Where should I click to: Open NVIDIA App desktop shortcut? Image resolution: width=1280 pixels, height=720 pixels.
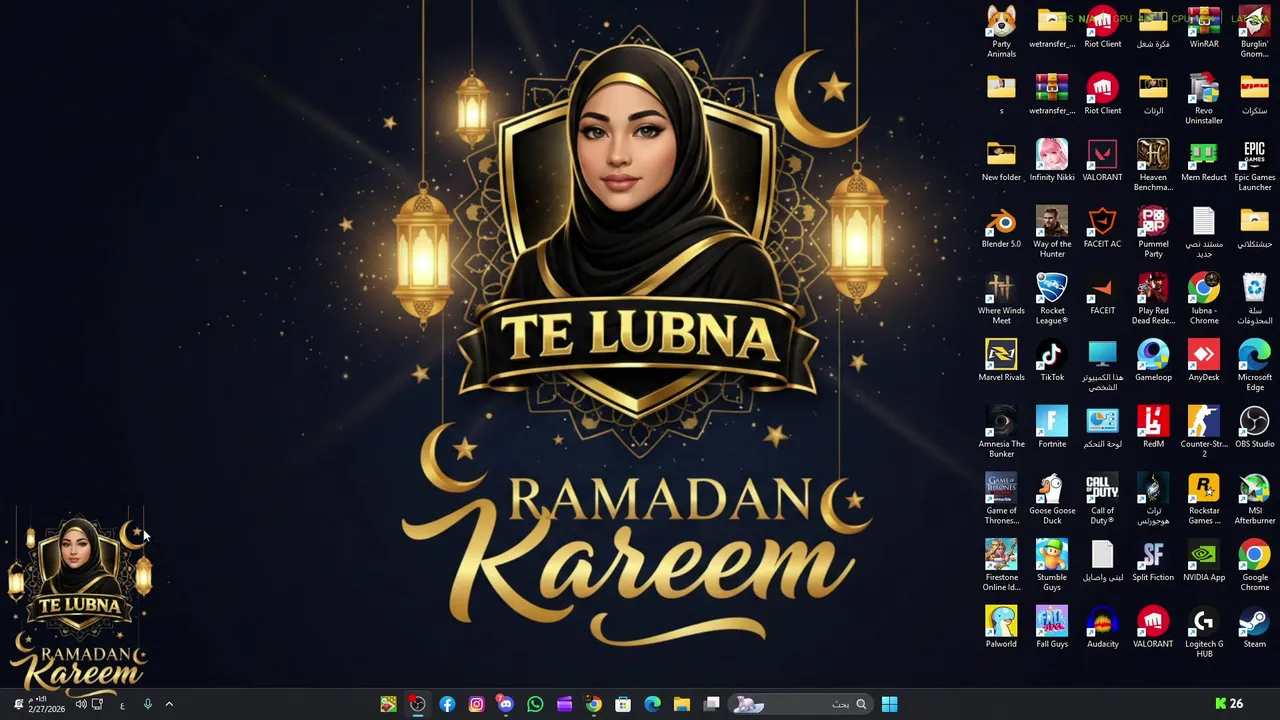pos(1204,561)
